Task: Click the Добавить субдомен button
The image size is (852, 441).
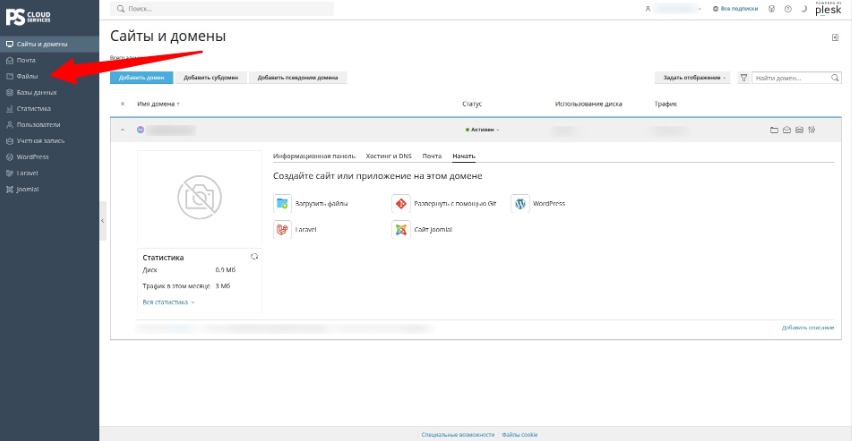Action: click(211, 78)
